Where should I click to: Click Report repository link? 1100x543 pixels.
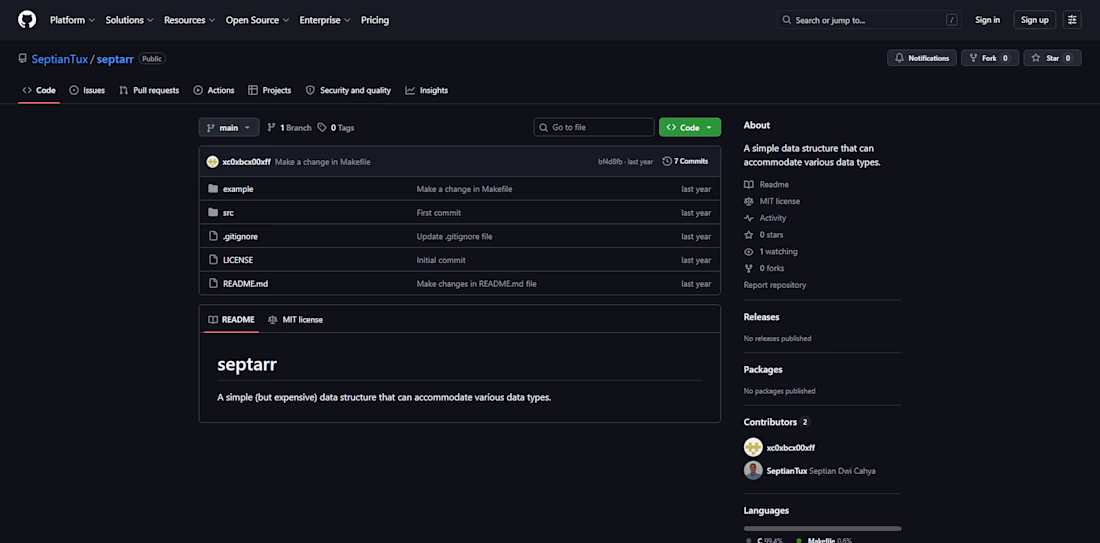(x=774, y=286)
